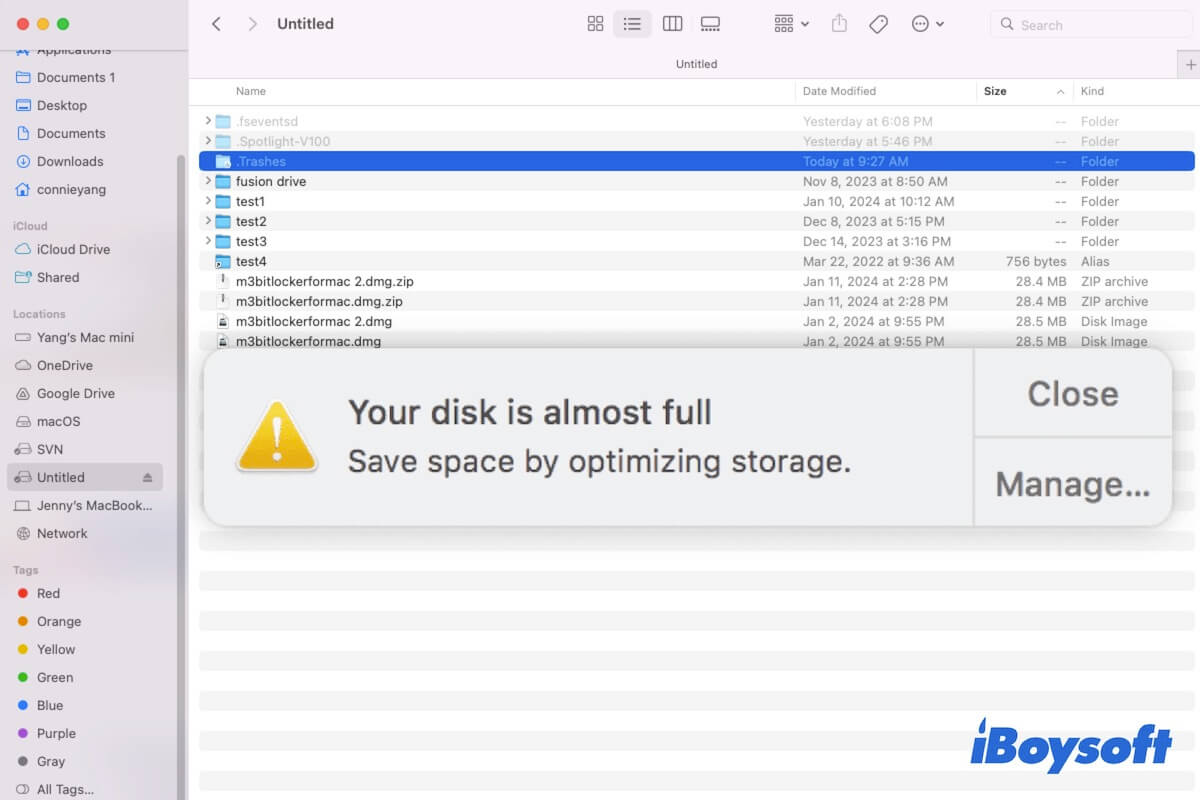The image size is (1200, 800).
Task: Switch Finder to icon view
Action: pos(595,23)
